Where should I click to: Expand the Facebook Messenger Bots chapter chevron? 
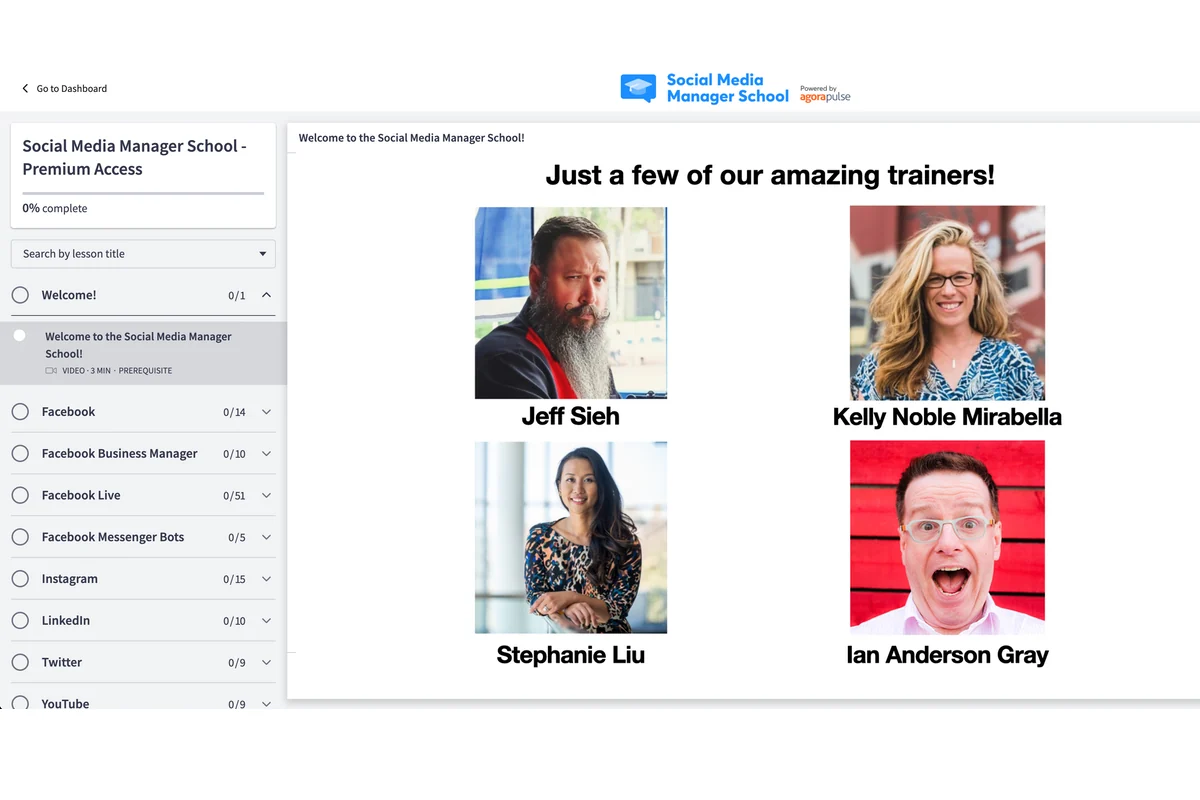(x=266, y=537)
